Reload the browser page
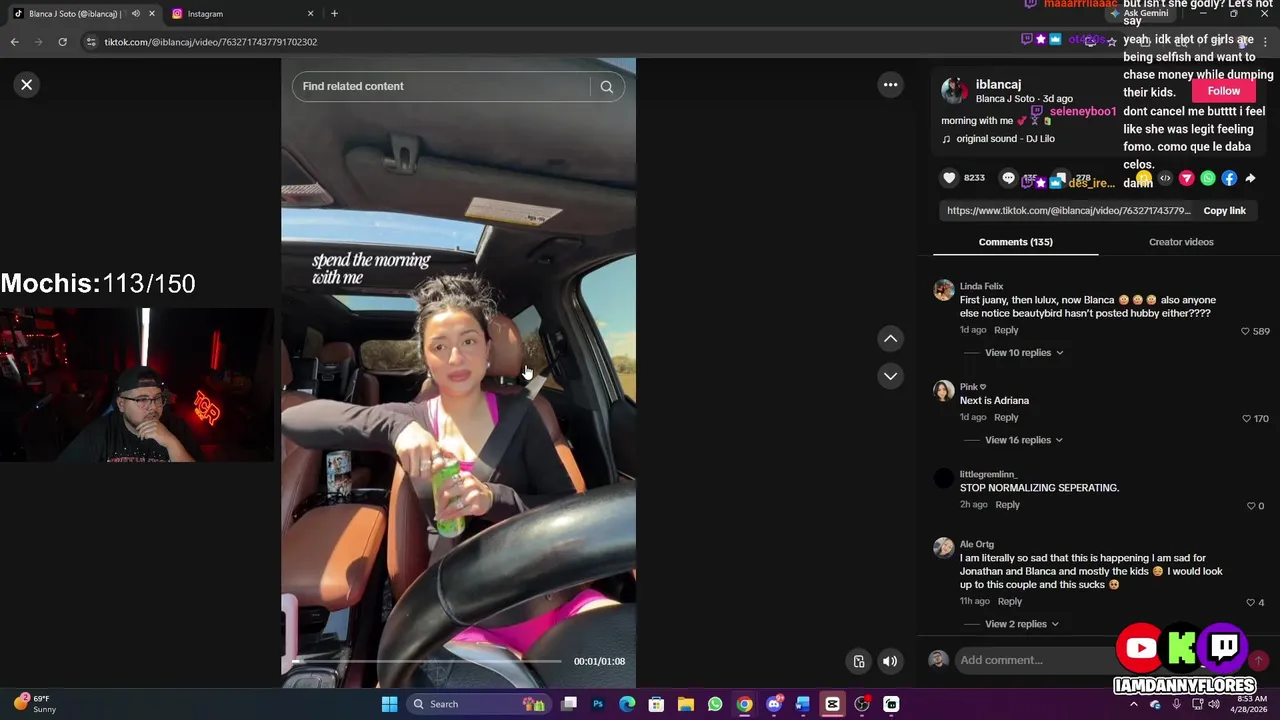Screen dimensions: 1280x720 (62, 42)
